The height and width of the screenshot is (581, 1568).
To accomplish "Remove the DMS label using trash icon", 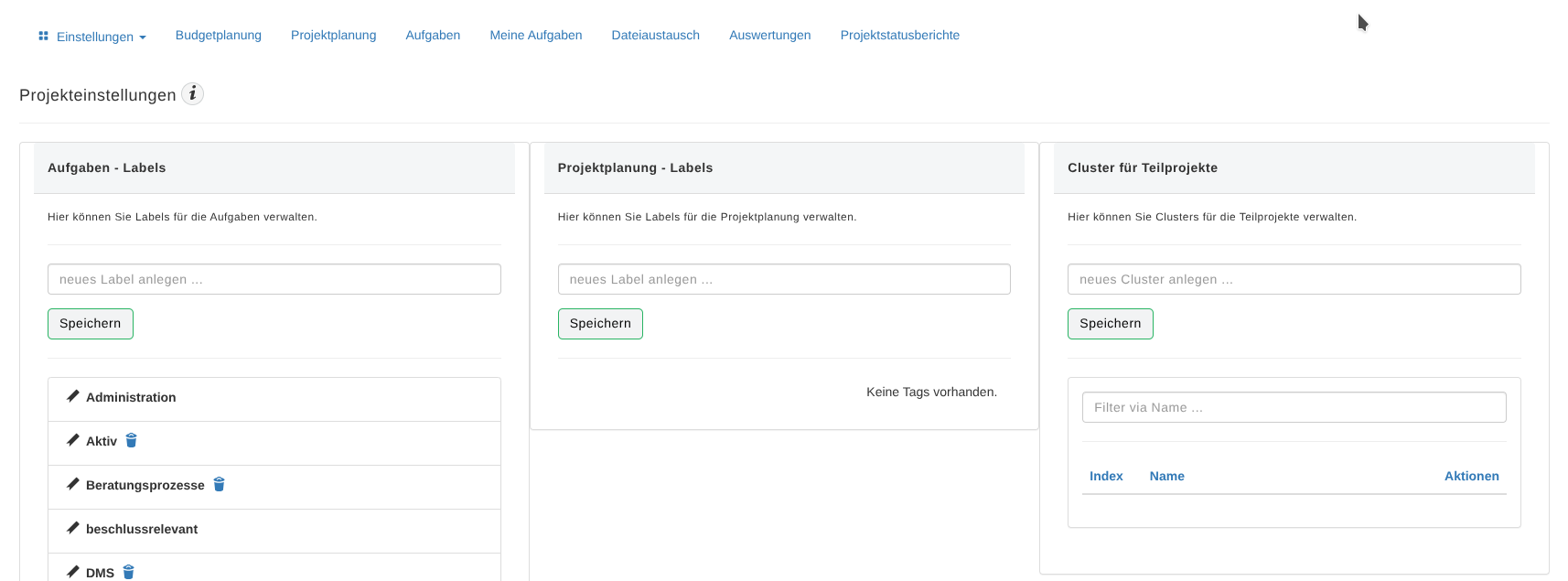I will [x=129, y=572].
